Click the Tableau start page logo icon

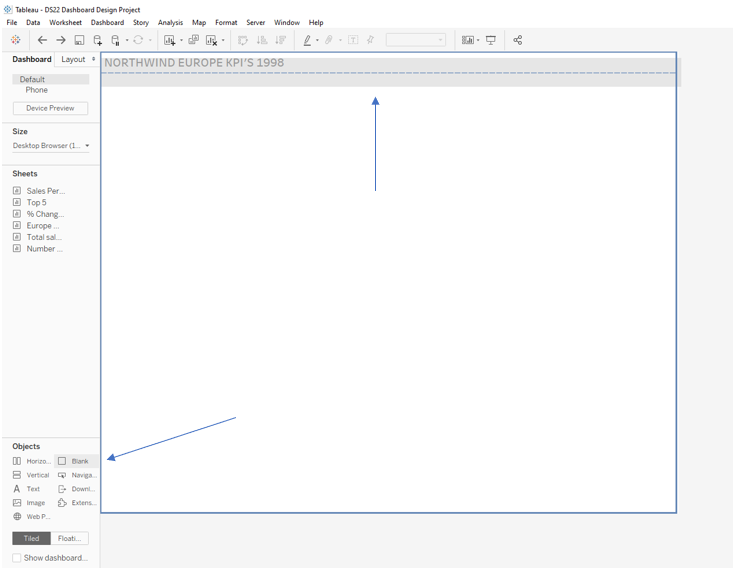15,40
